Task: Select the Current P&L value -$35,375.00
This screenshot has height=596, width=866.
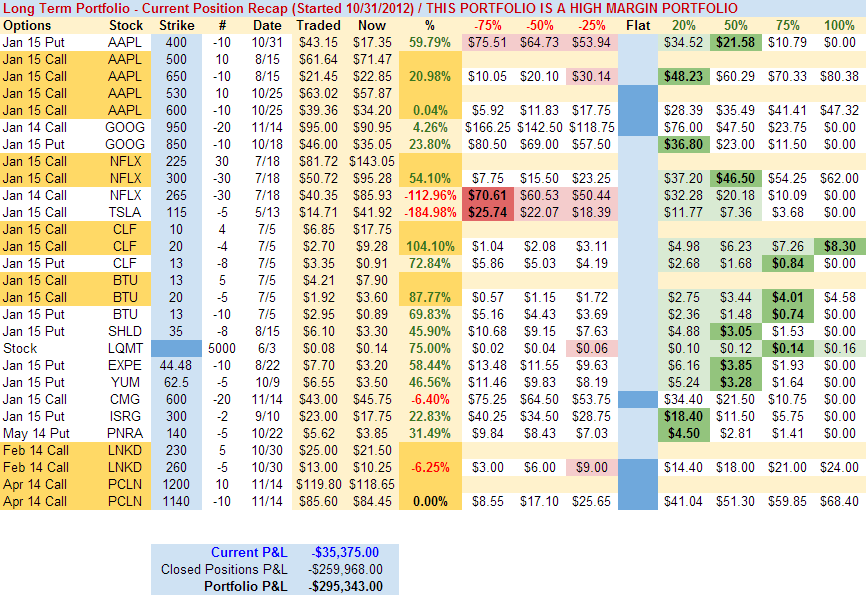Action: (345, 552)
